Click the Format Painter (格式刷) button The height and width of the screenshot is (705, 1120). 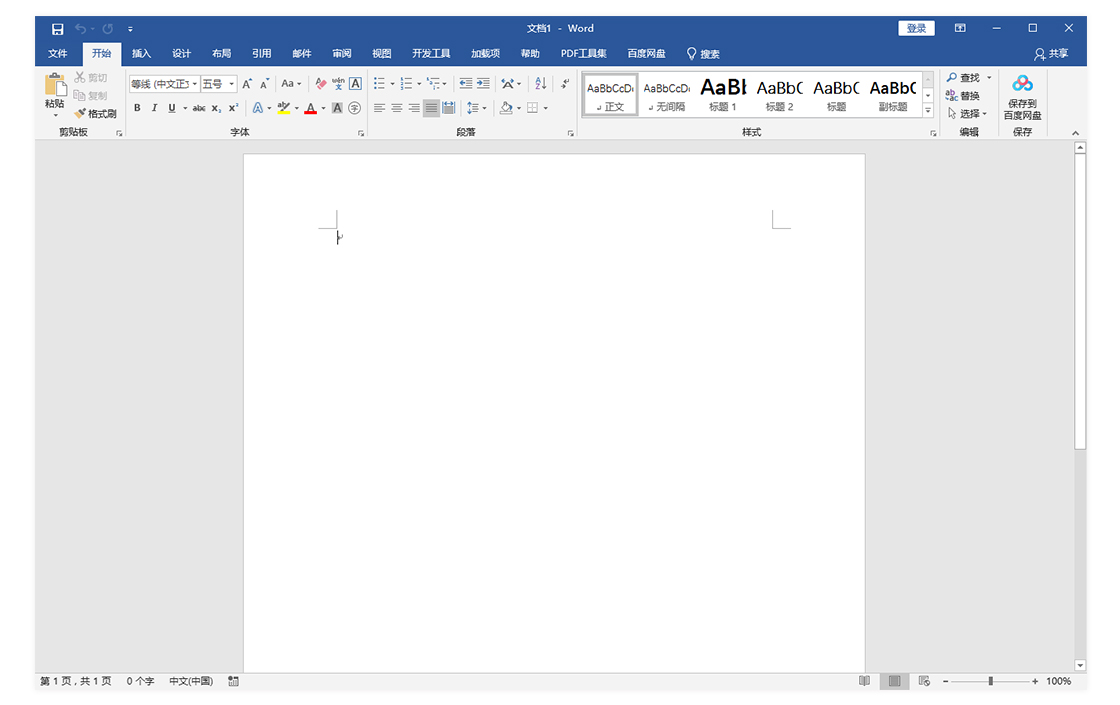96,114
